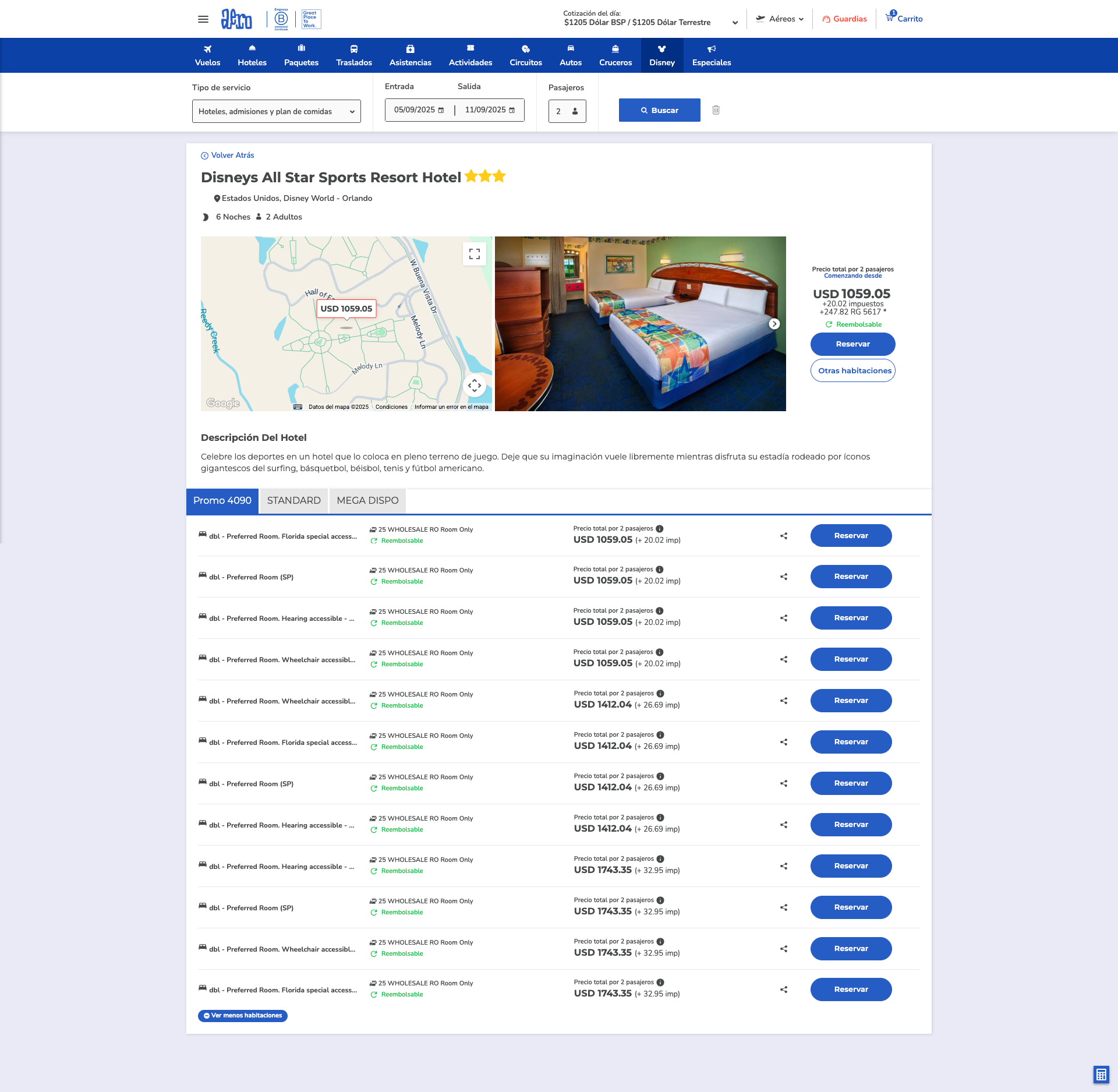Viewport: 1118px width, 1092px height.
Task: Show next hotel photo
Action: [x=774, y=324]
